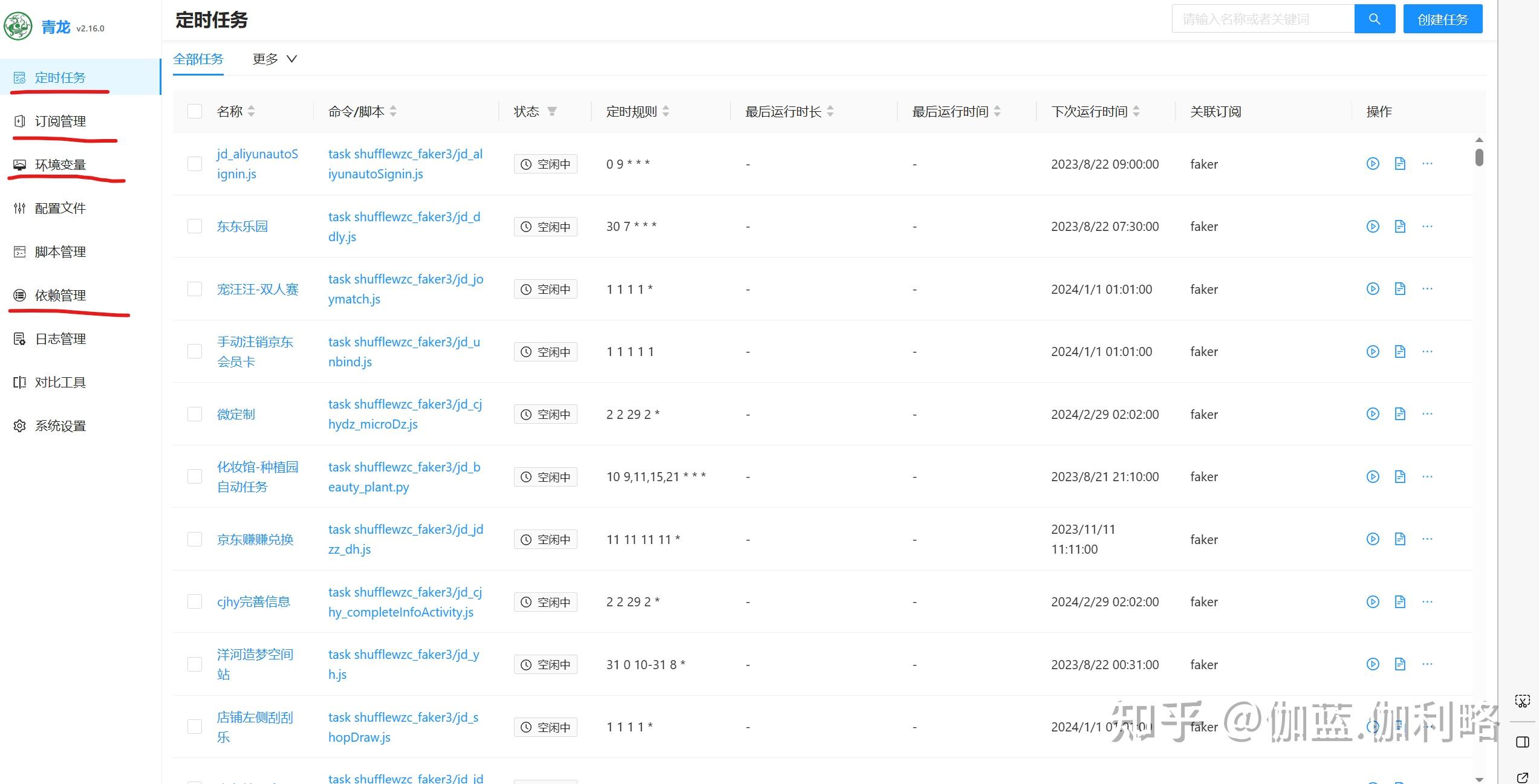The height and width of the screenshot is (784, 1539).
Task: Sort tasks by 下次运行时间
Action: coord(1137,111)
